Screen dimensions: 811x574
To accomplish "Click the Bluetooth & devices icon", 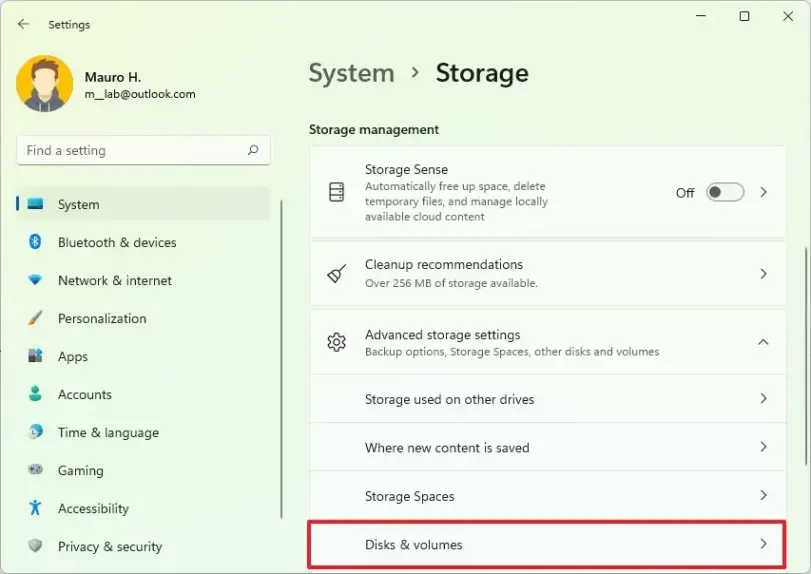I will [36, 242].
